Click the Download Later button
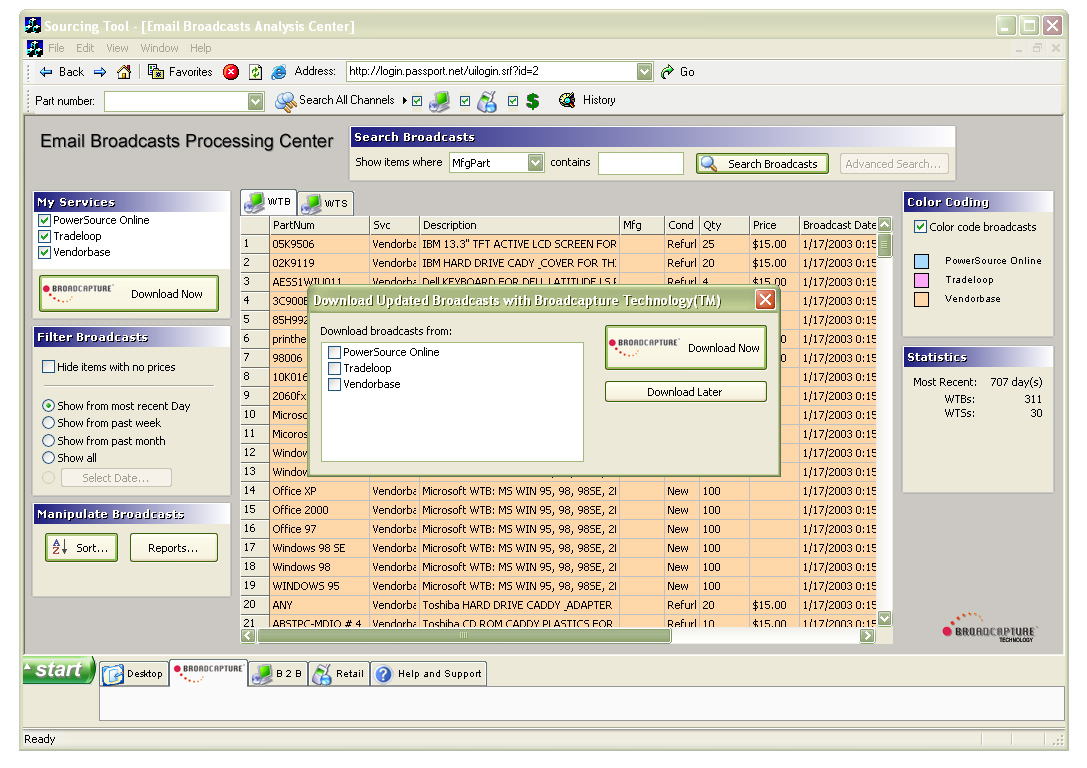Viewport: 1087px width, 768px height. tap(686, 392)
